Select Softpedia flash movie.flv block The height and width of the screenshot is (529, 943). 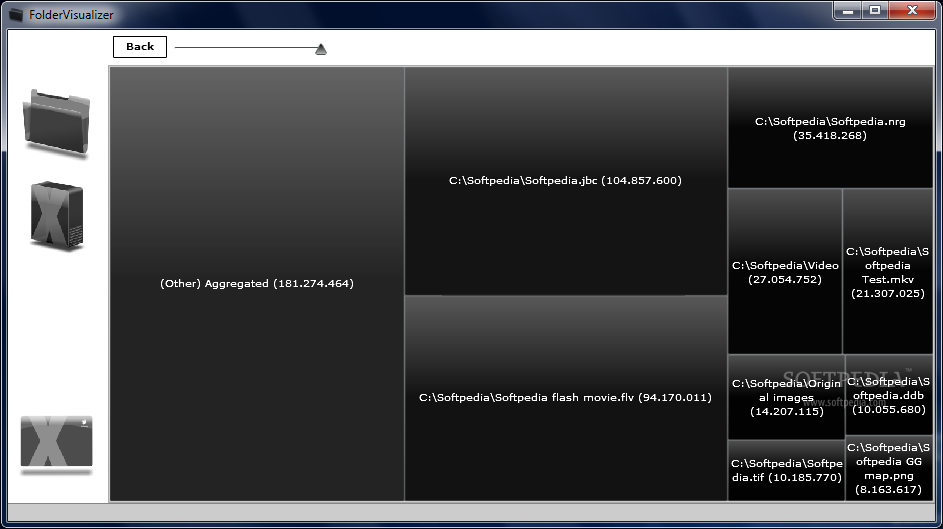pyautogui.click(x=566, y=398)
